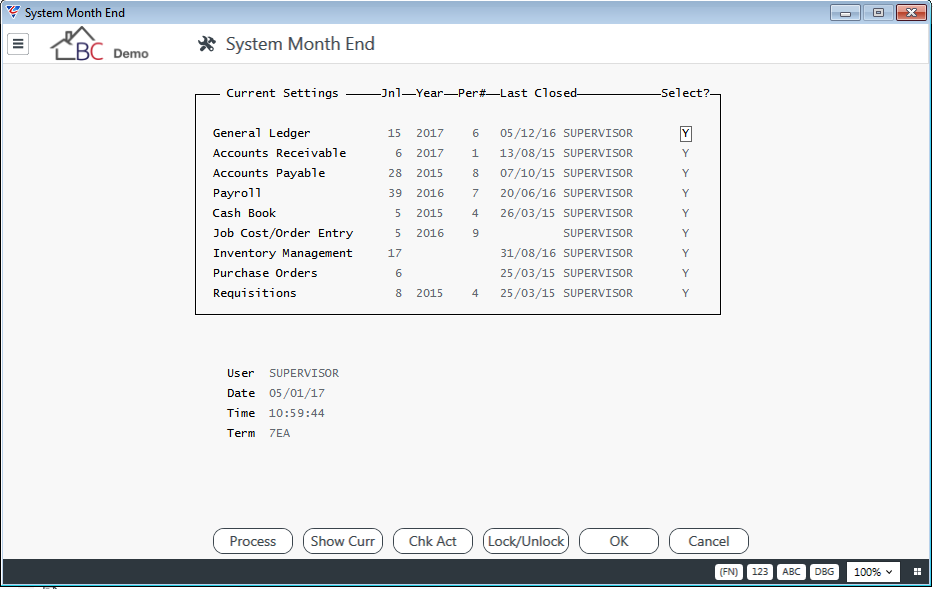Click the Cash Book row label
Image resolution: width=933 pixels, height=589 pixels.
pos(244,213)
